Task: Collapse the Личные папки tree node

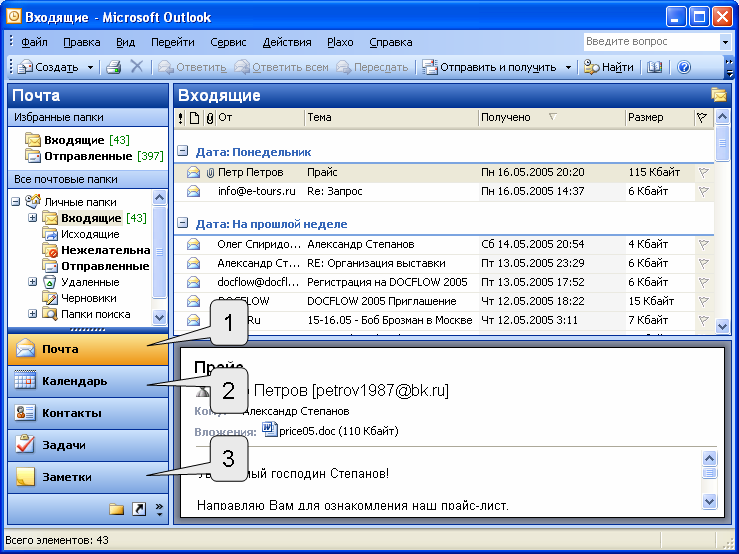Action: pyautogui.click(x=16, y=202)
